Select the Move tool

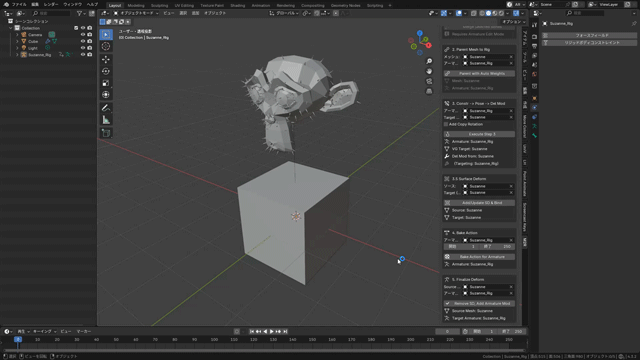point(106,60)
